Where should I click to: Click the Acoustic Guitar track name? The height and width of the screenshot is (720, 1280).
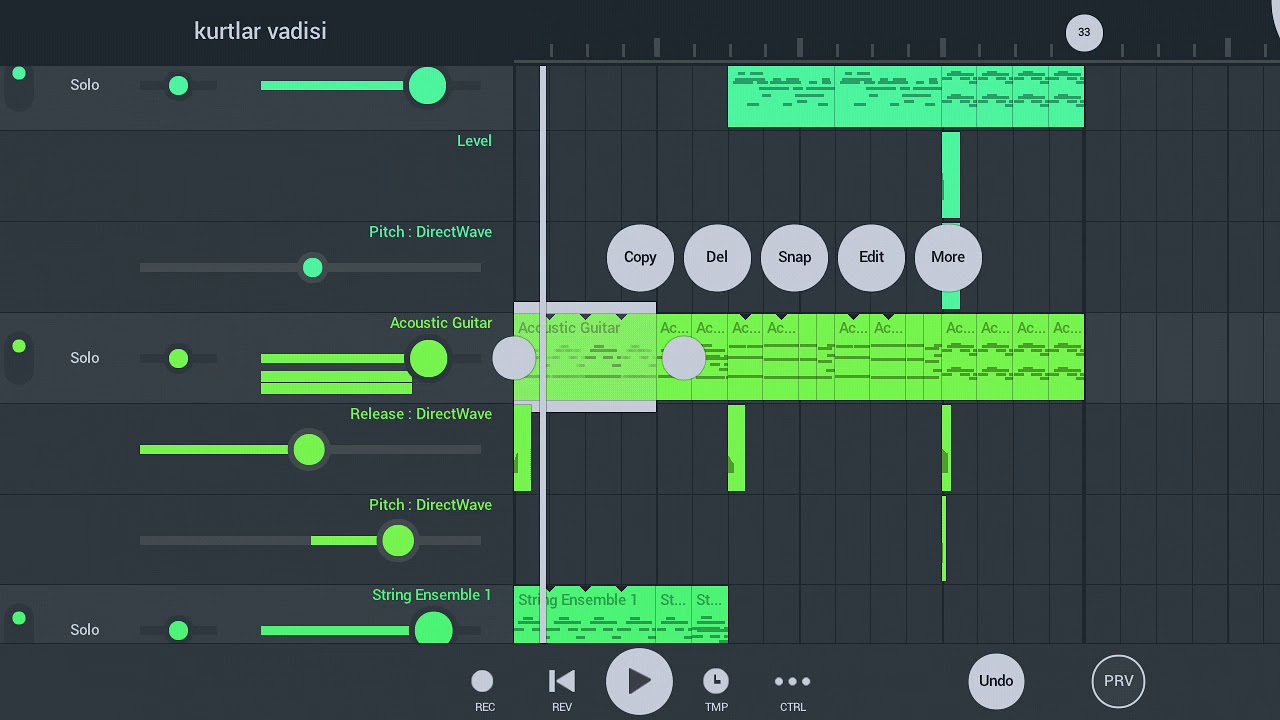tap(441, 323)
